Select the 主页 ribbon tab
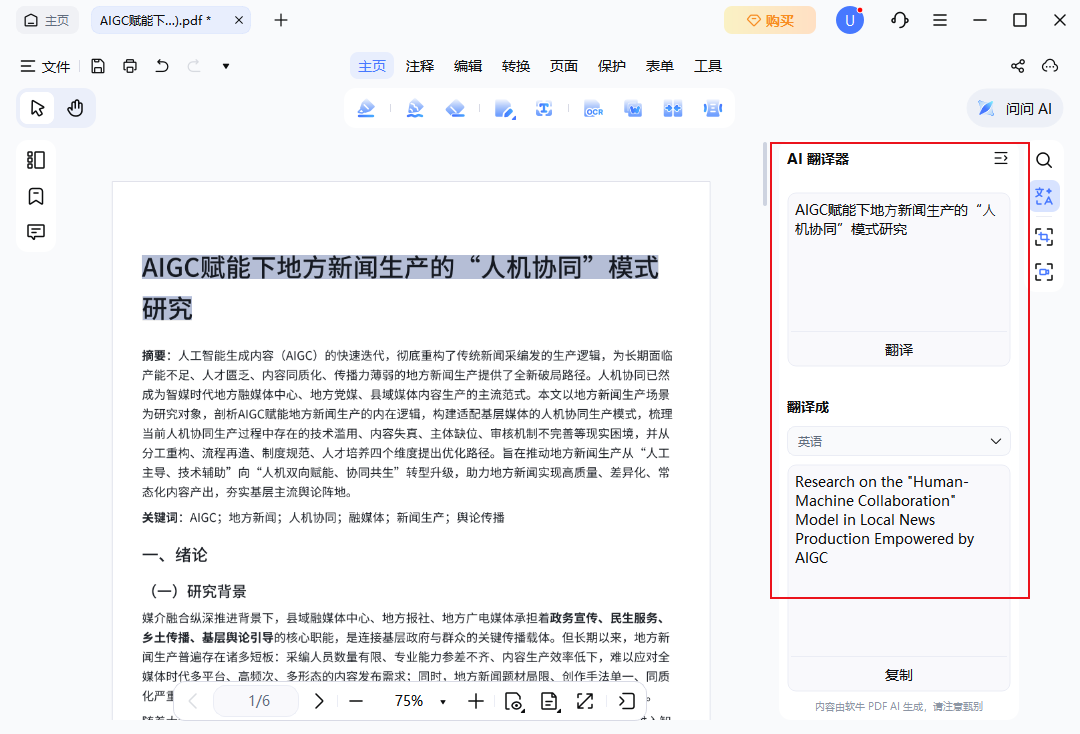 pyautogui.click(x=372, y=66)
